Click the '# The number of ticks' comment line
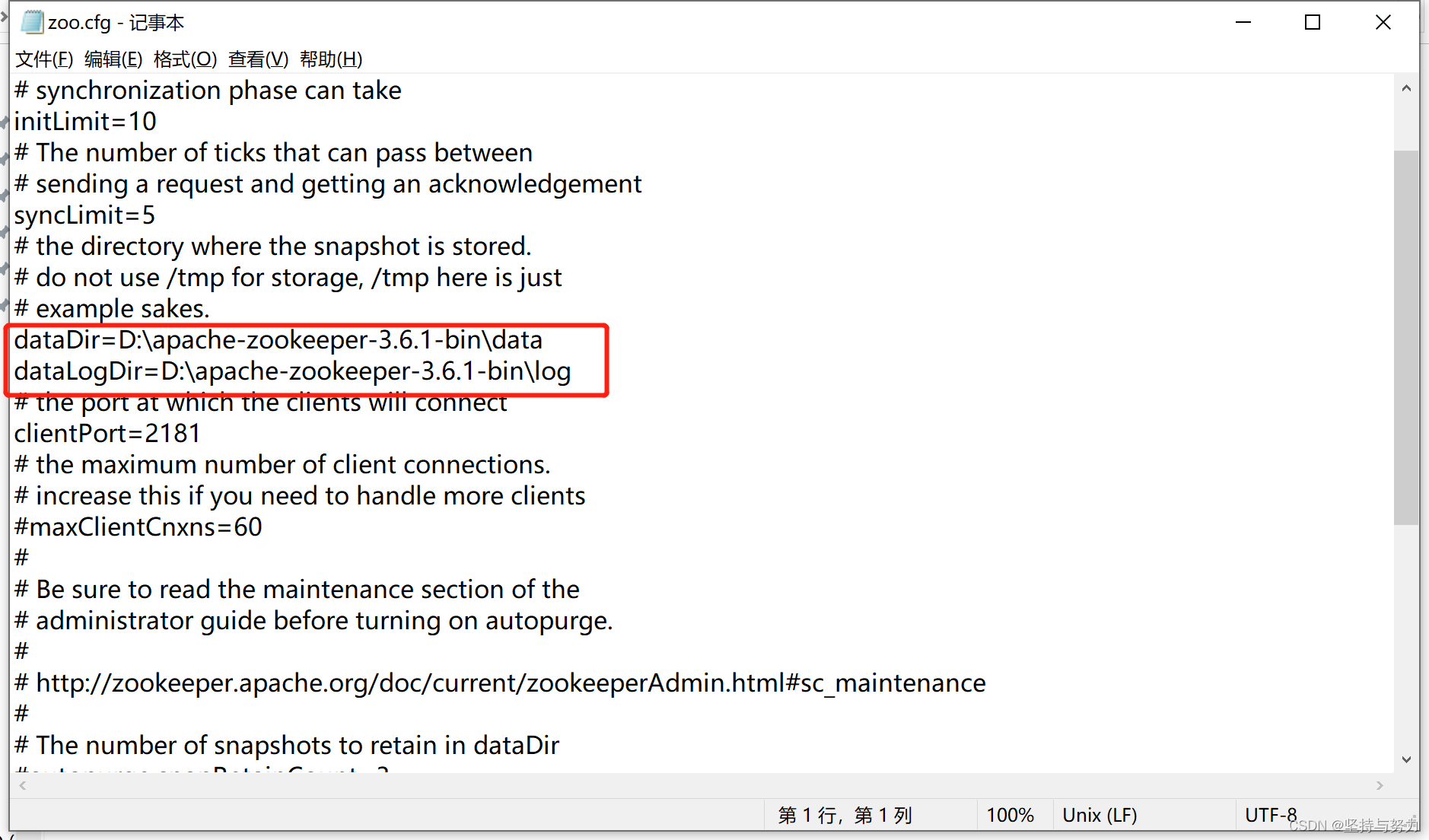1429x840 pixels. coord(273,152)
